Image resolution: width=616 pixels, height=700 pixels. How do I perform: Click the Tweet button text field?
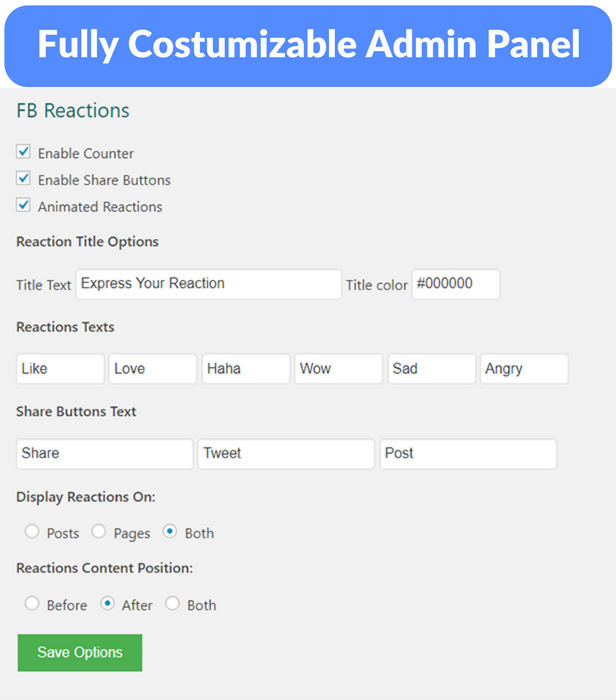285,454
